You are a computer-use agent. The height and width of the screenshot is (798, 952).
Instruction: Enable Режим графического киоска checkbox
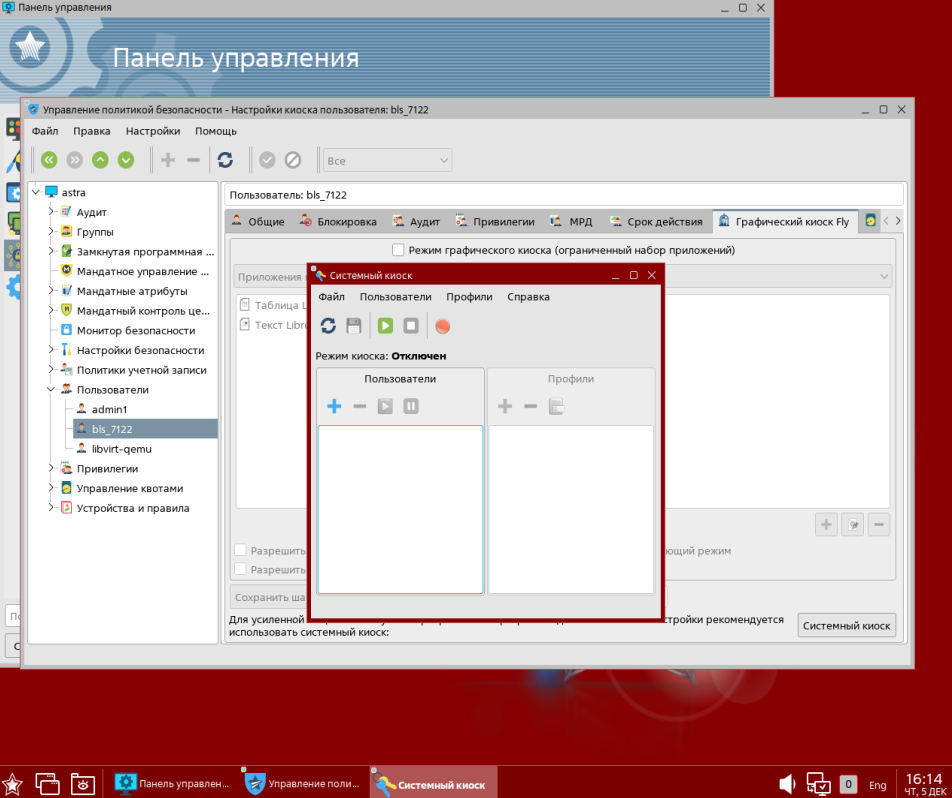point(398,250)
